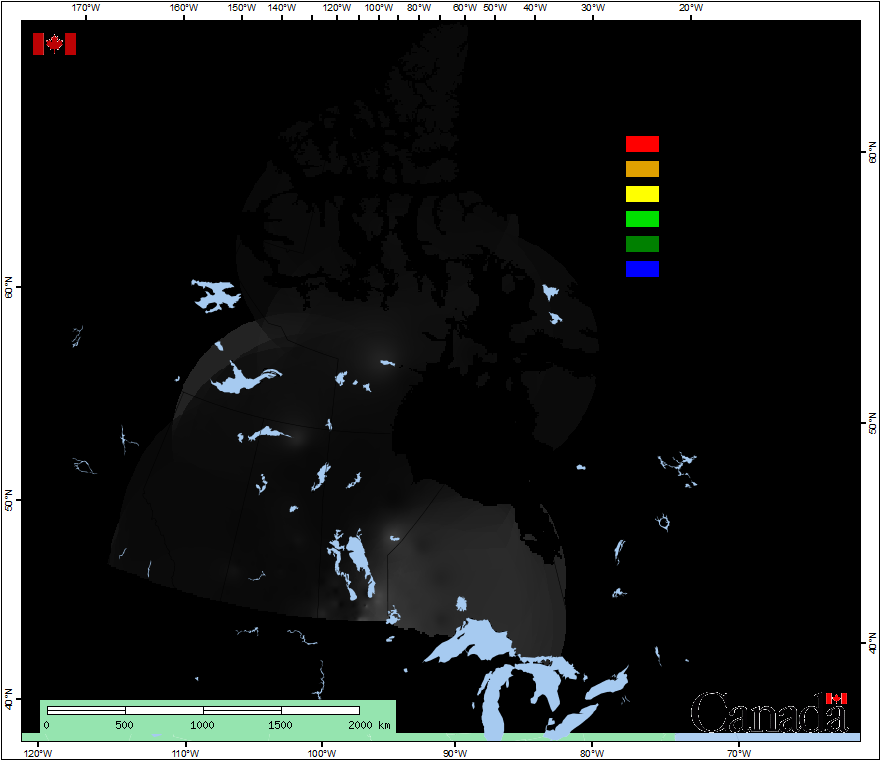Click the small flag in the Canada wordmark
The image size is (880, 760).
(x=836, y=698)
